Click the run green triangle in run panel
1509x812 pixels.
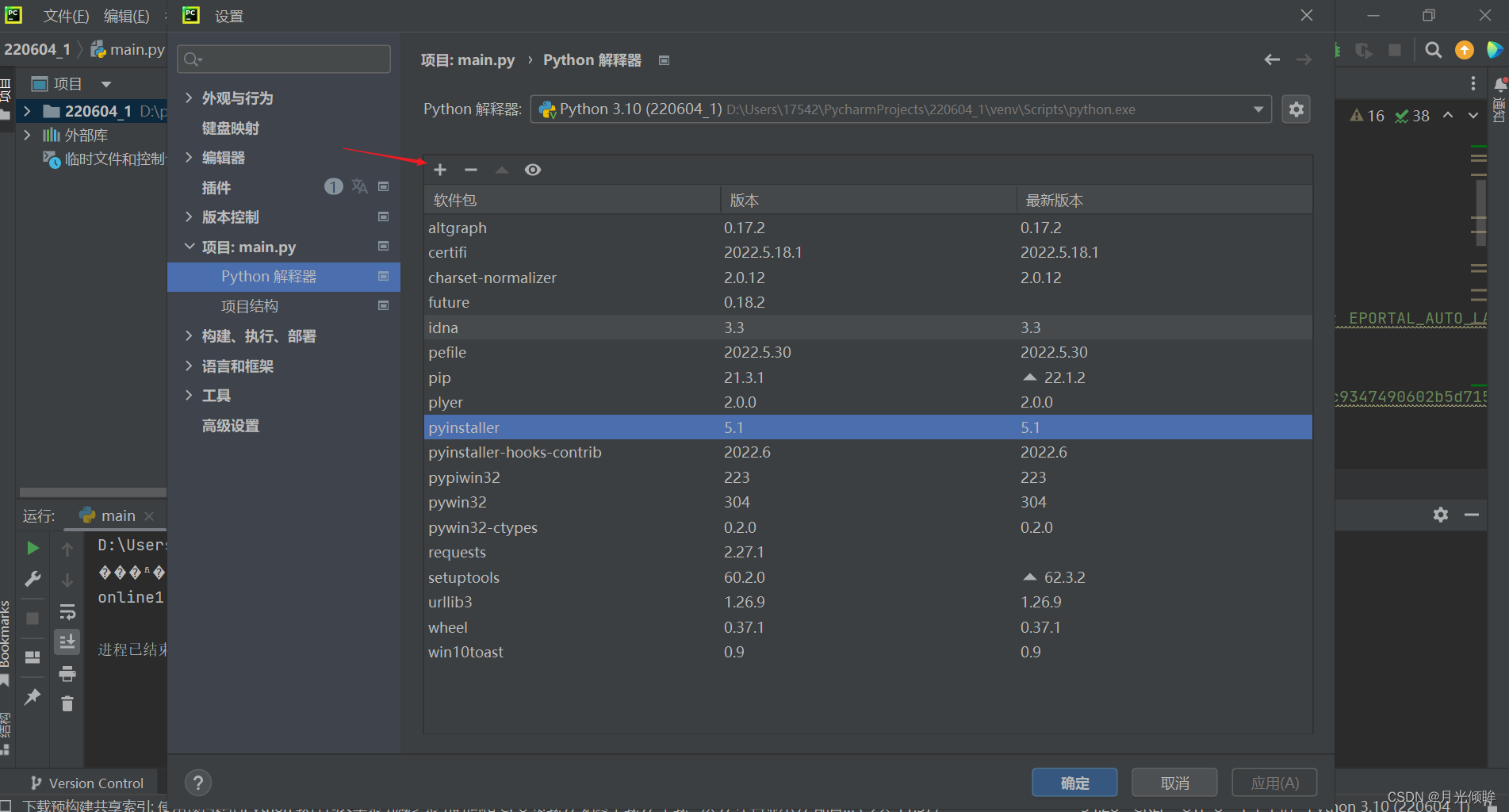(33, 548)
